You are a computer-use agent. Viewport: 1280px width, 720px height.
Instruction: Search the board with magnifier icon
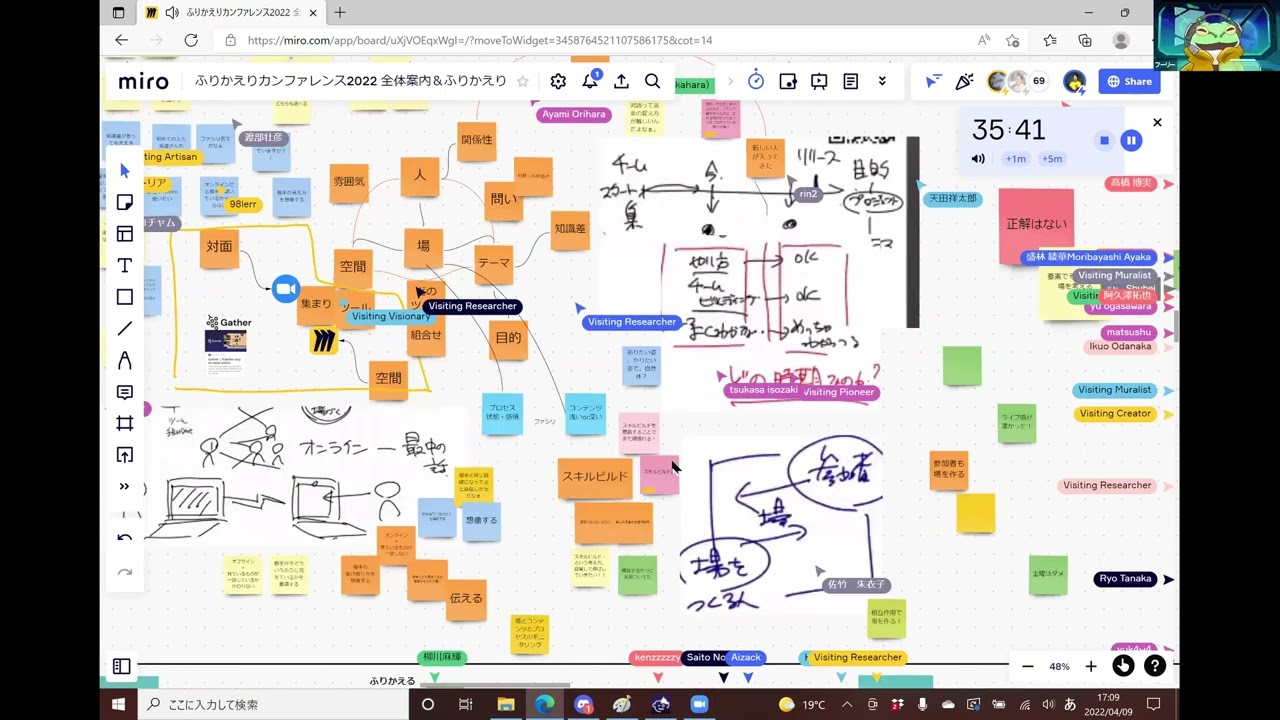[x=652, y=82]
